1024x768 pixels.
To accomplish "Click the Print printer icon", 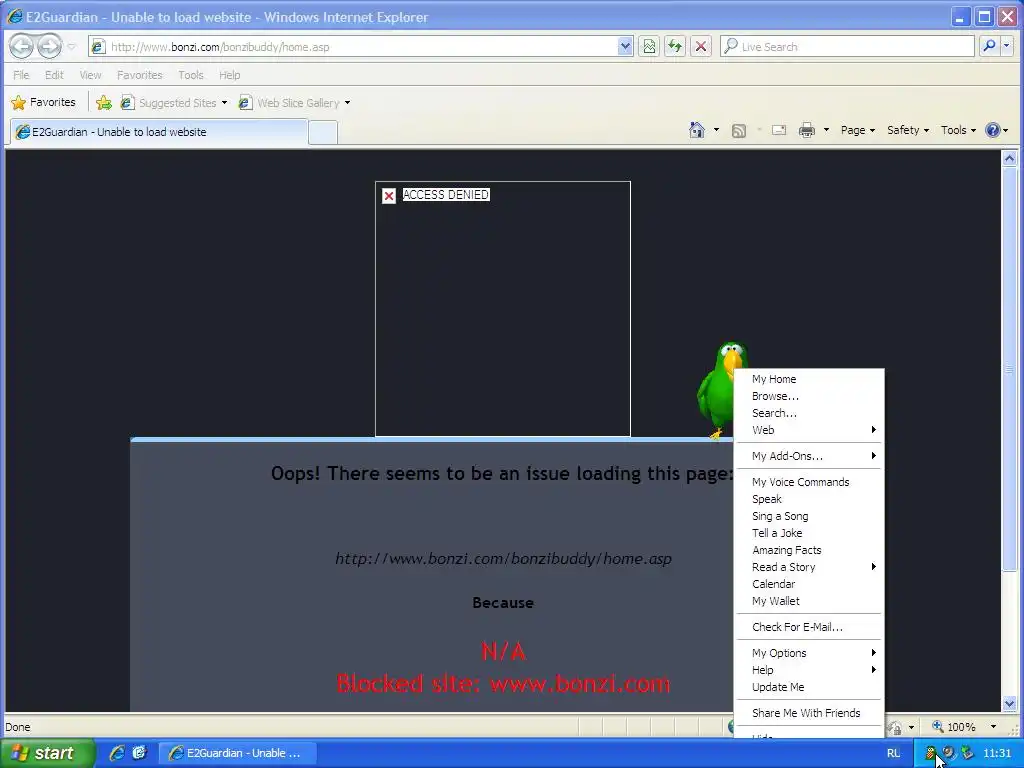I will (x=807, y=130).
